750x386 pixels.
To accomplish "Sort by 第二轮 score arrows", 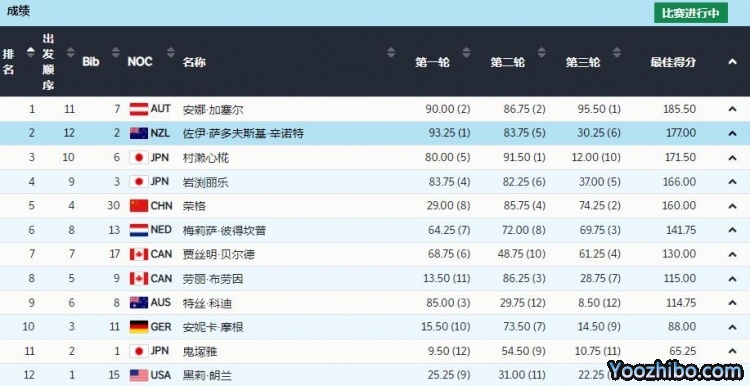I will [x=541, y=52].
